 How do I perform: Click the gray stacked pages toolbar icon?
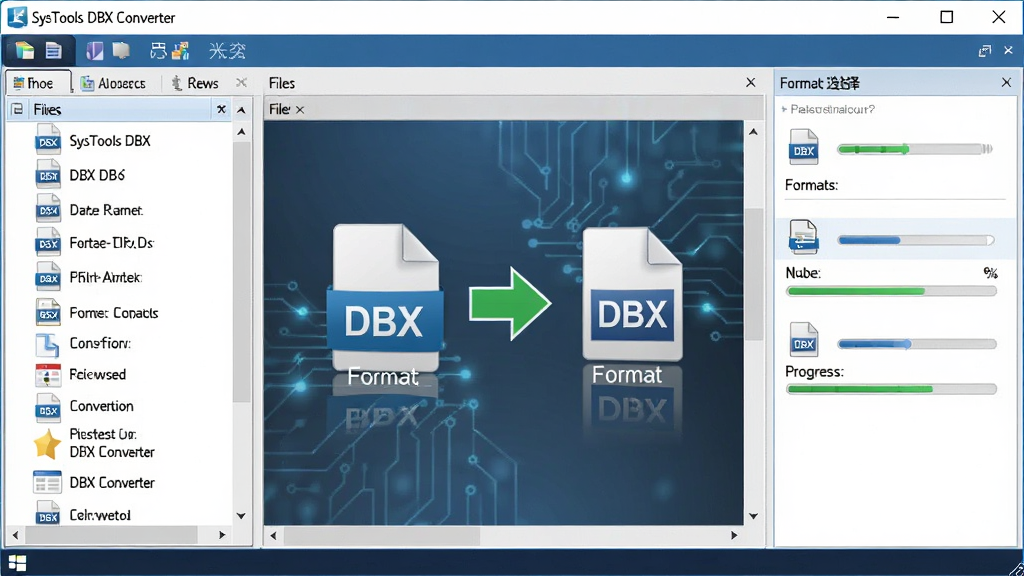[121, 50]
